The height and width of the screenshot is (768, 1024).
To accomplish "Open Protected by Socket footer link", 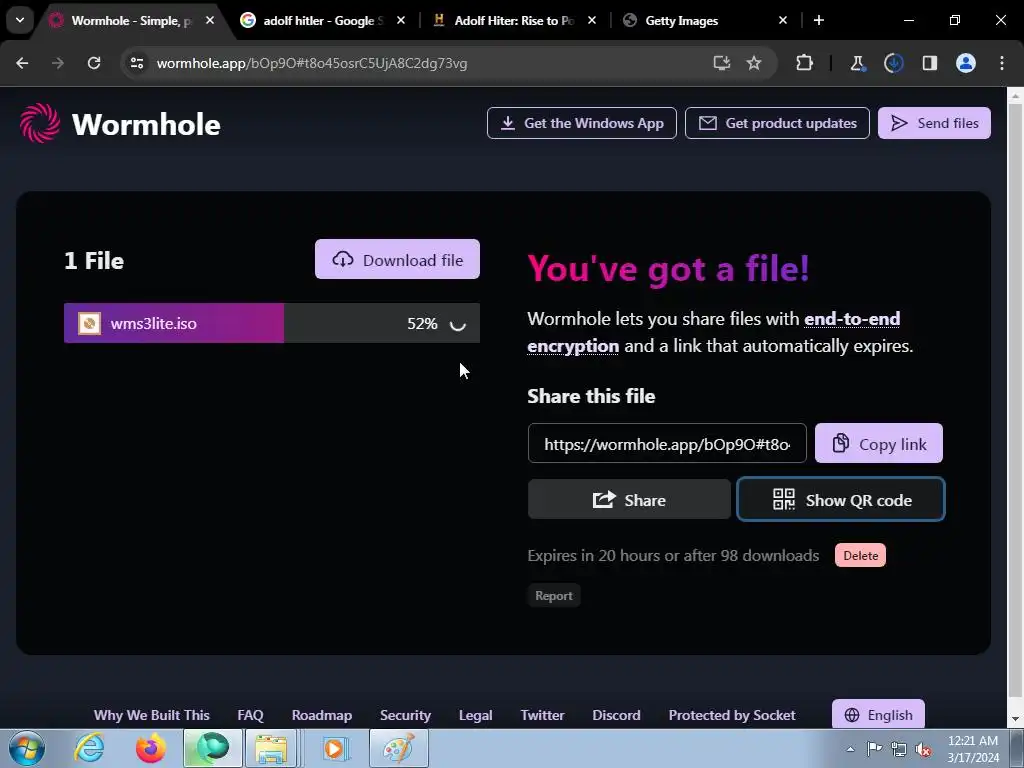I will point(731,715).
